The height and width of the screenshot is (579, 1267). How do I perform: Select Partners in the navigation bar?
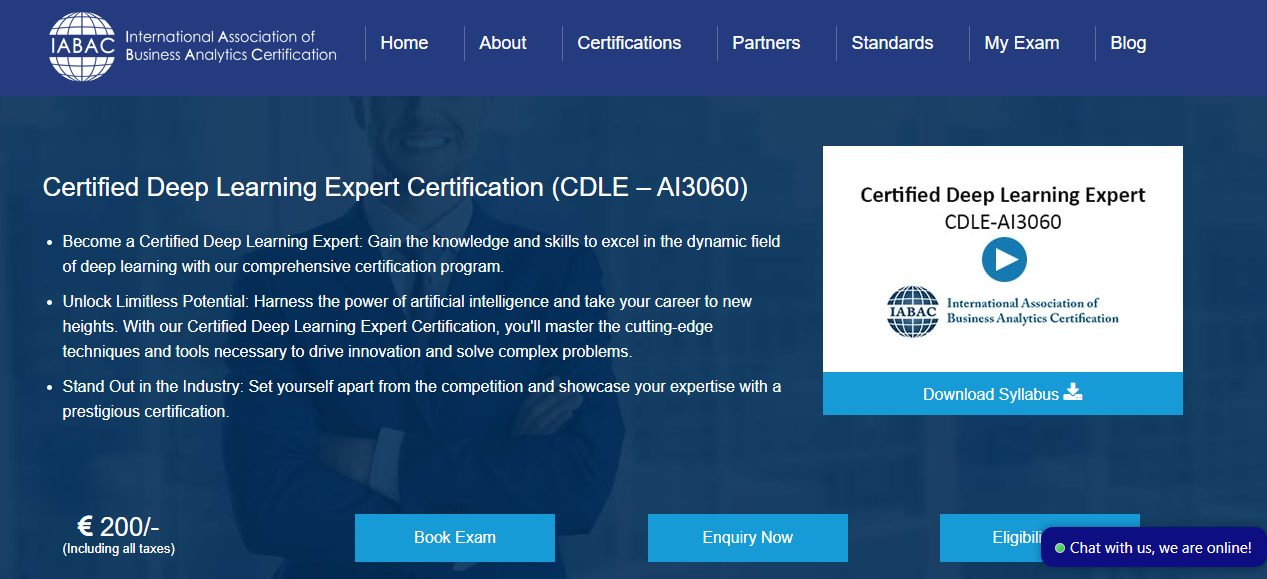click(766, 43)
